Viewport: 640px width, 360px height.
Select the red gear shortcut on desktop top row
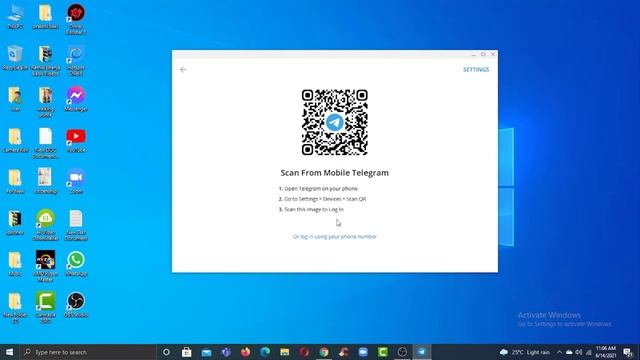tap(76, 19)
